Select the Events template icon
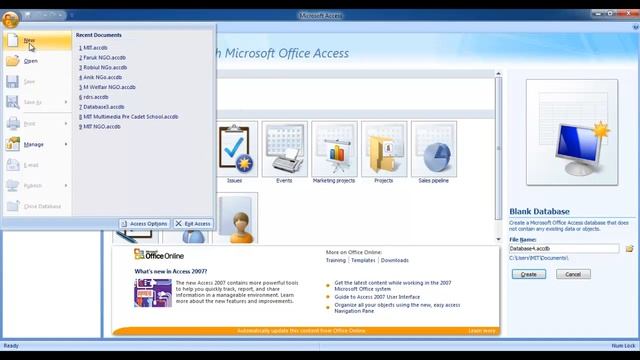The height and width of the screenshot is (360, 640). point(284,149)
